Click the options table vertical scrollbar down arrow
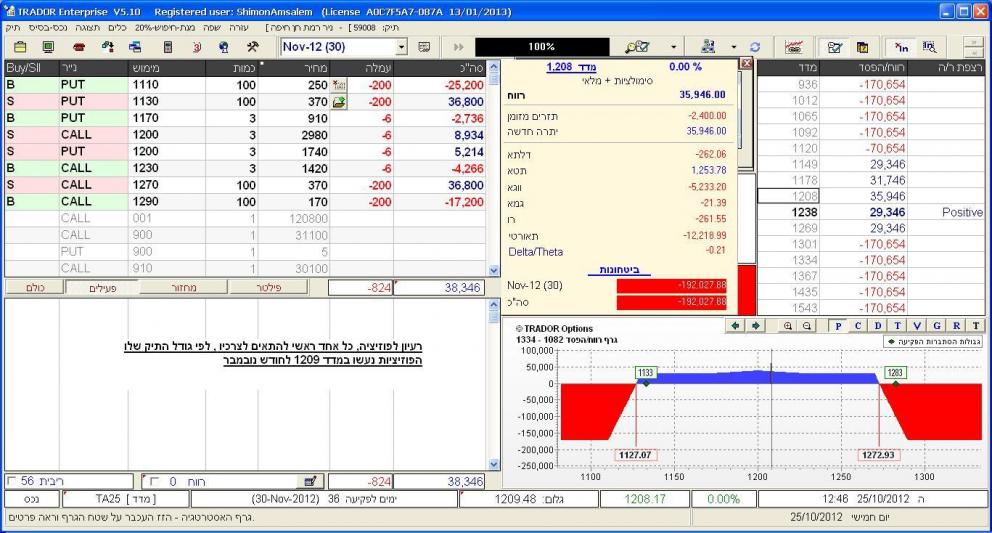Viewport: 992px width, 533px height. tap(490, 270)
